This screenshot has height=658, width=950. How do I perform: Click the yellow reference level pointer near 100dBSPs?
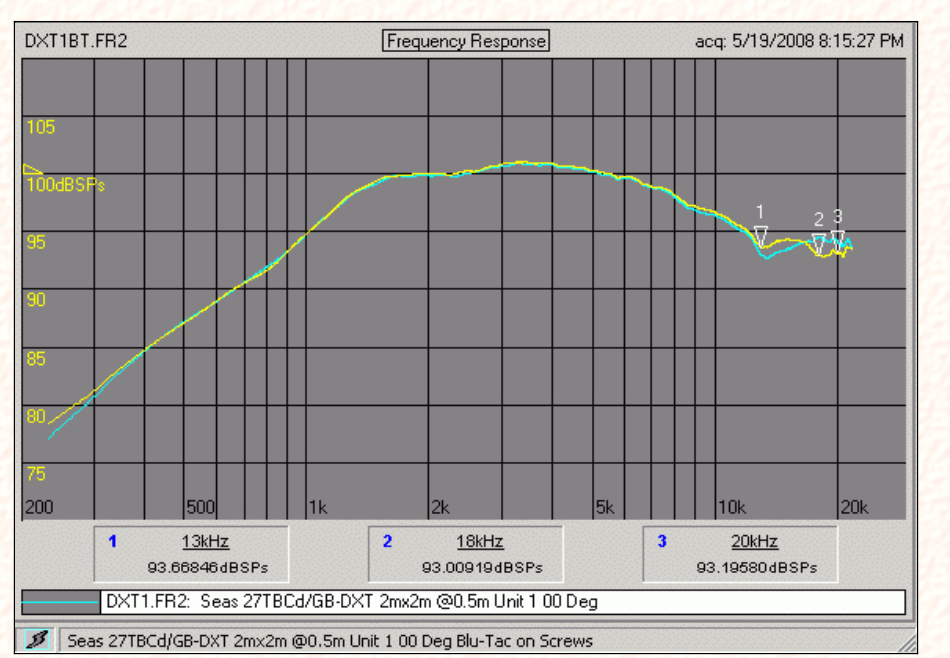[32, 169]
